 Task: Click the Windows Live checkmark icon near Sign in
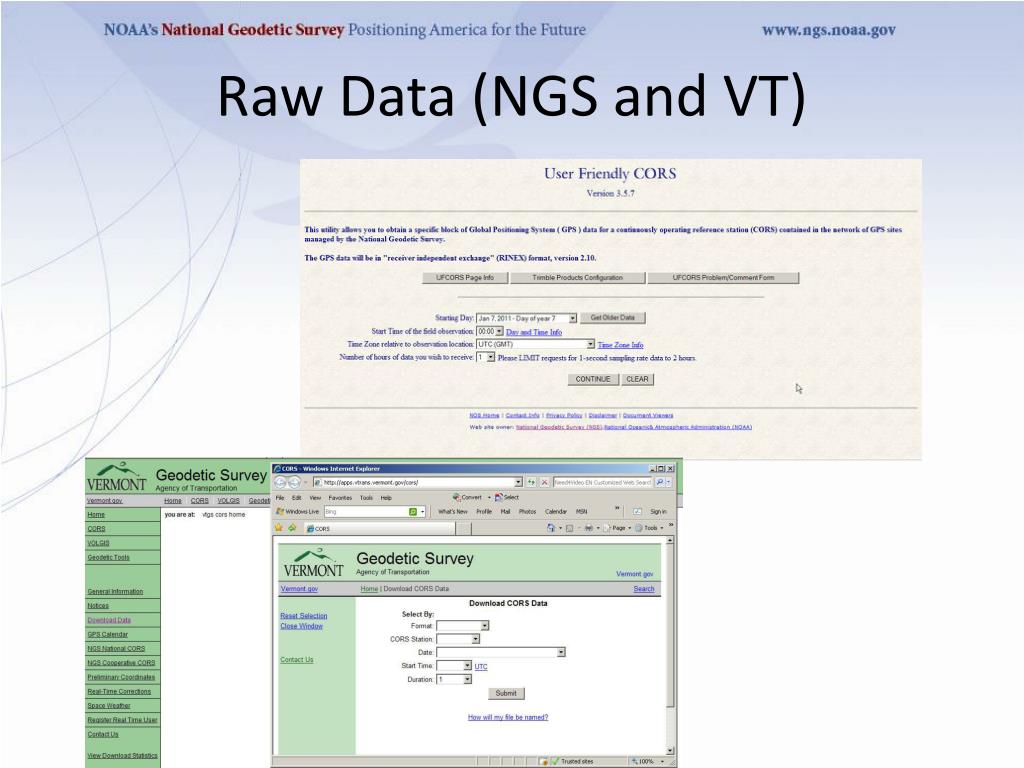tap(637, 511)
